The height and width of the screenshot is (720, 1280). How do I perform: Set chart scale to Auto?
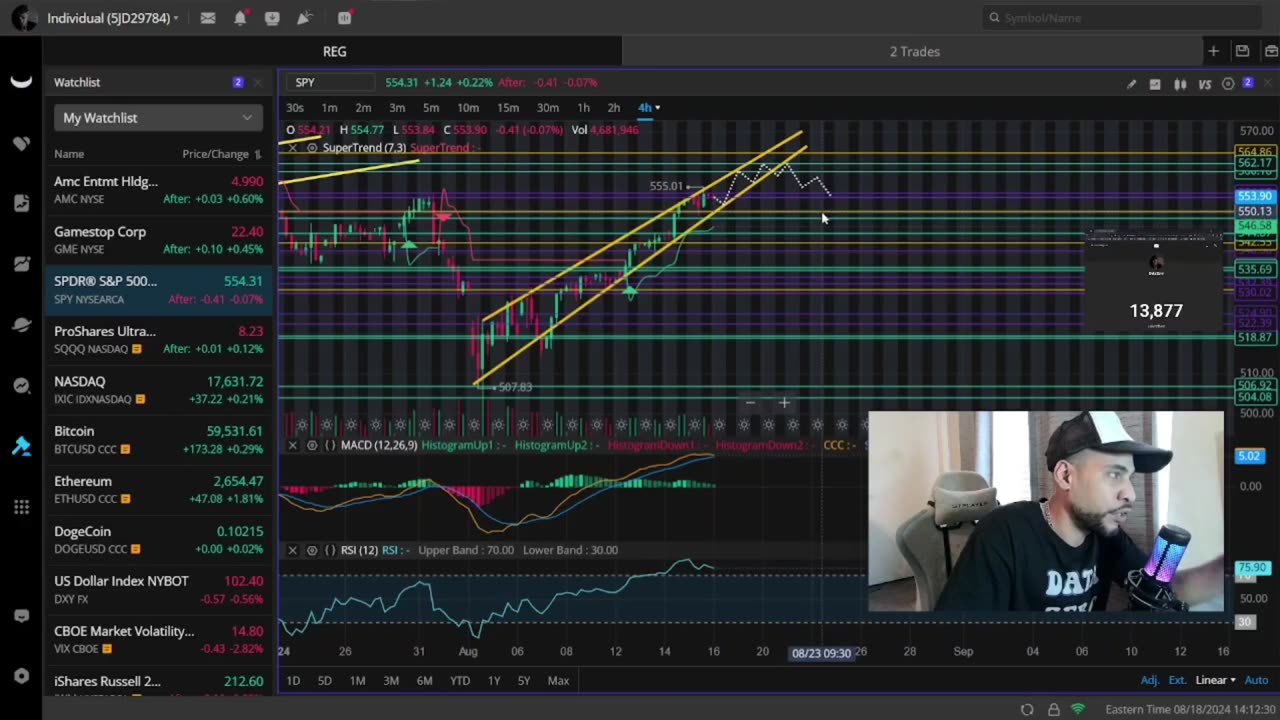click(1255, 680)
